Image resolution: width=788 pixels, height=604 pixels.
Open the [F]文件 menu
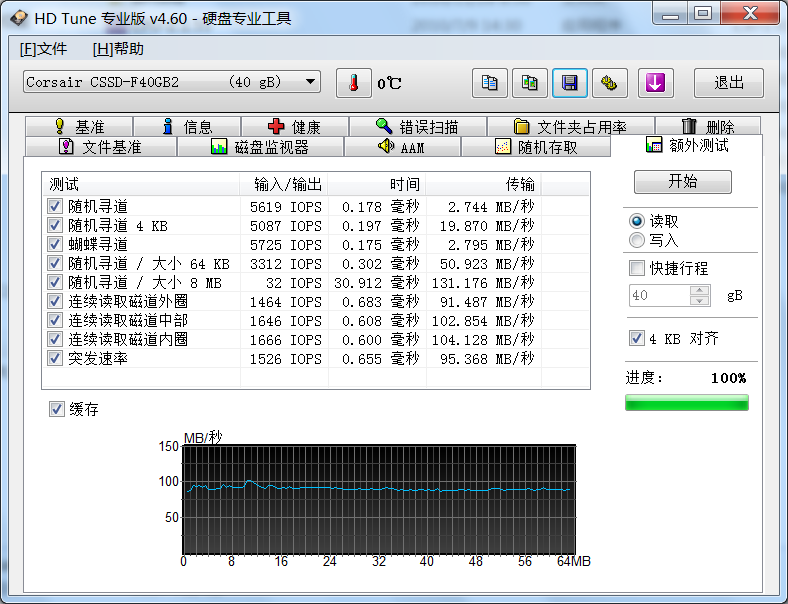pos(43,49)
